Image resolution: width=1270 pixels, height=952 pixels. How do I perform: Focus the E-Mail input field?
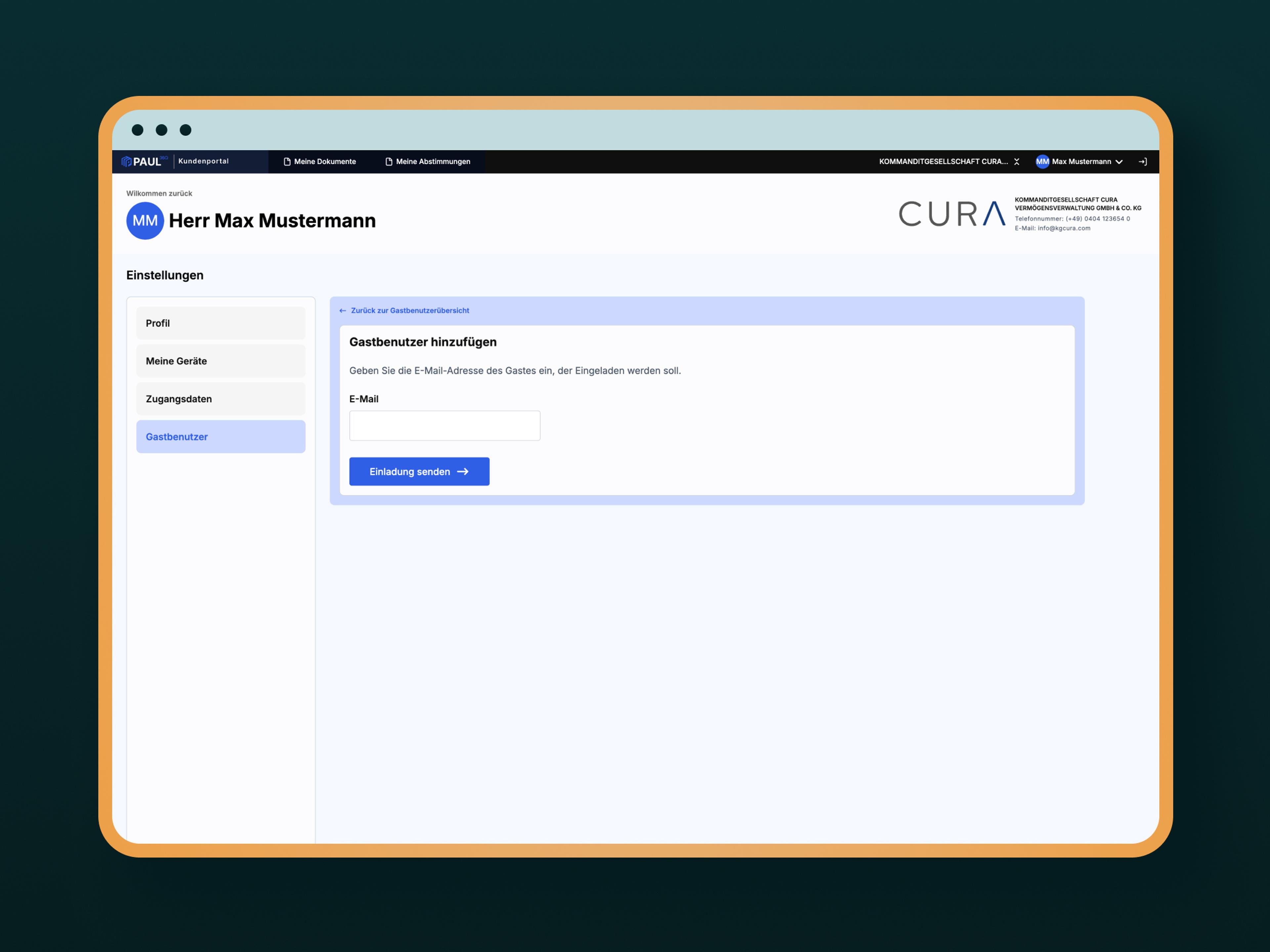pos(444,426)
